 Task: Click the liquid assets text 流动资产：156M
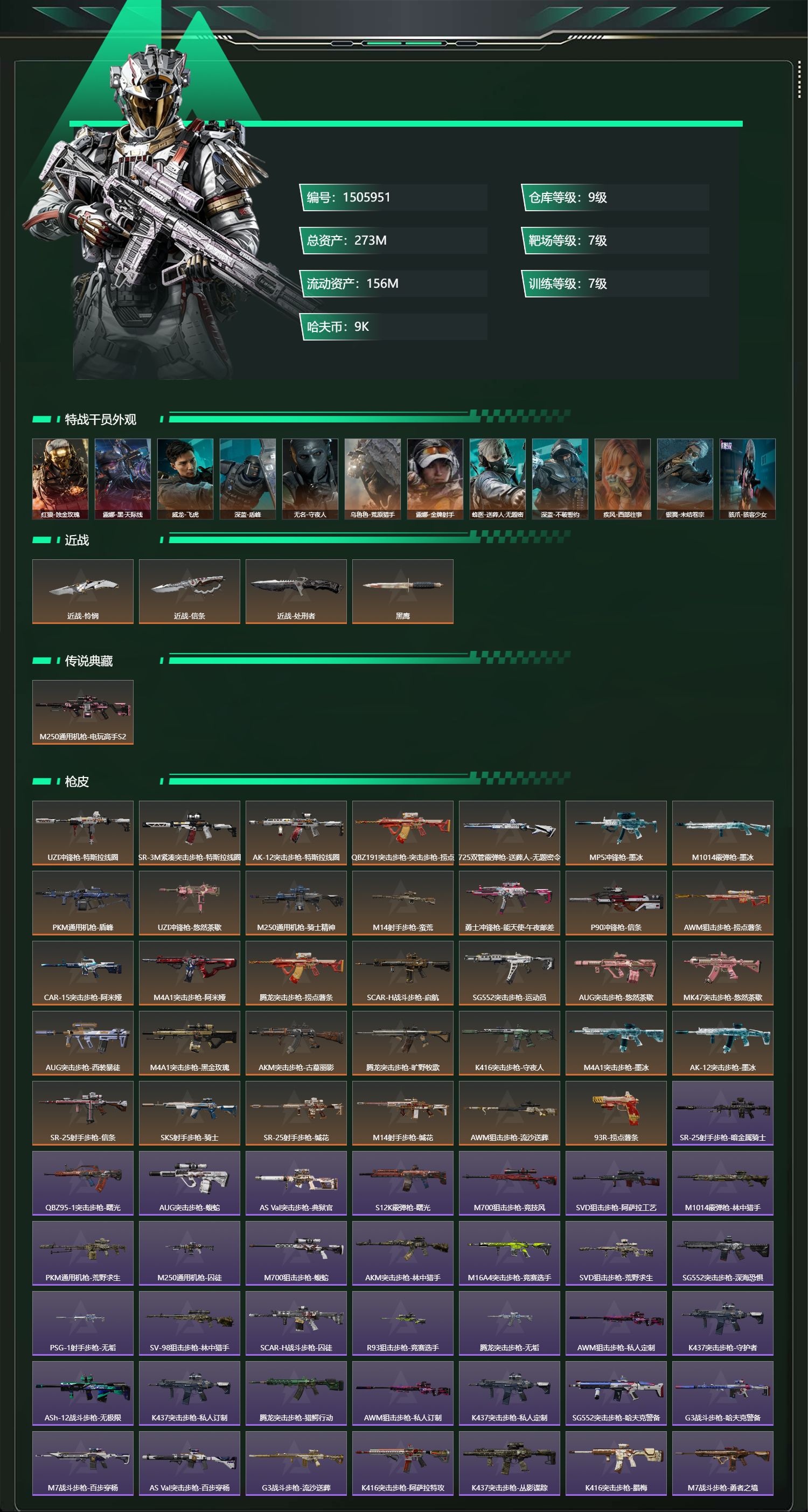coord(352,283)
